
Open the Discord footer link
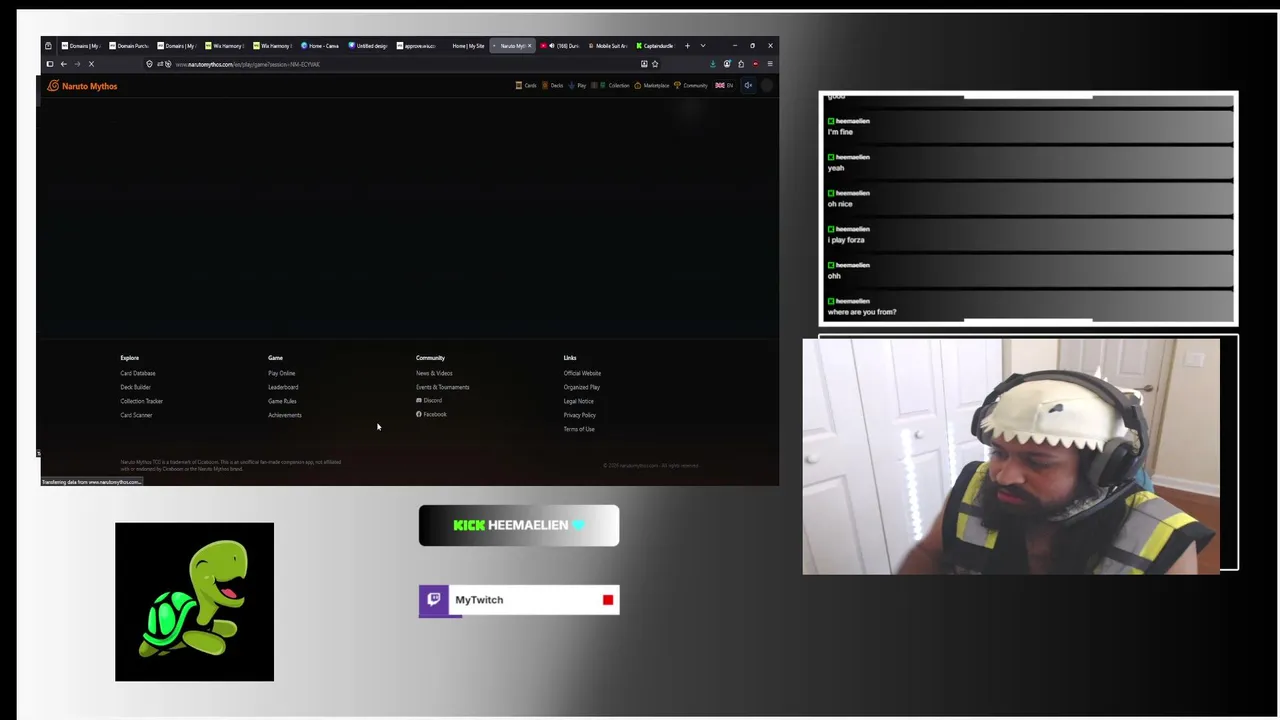[x=429, y=401]
